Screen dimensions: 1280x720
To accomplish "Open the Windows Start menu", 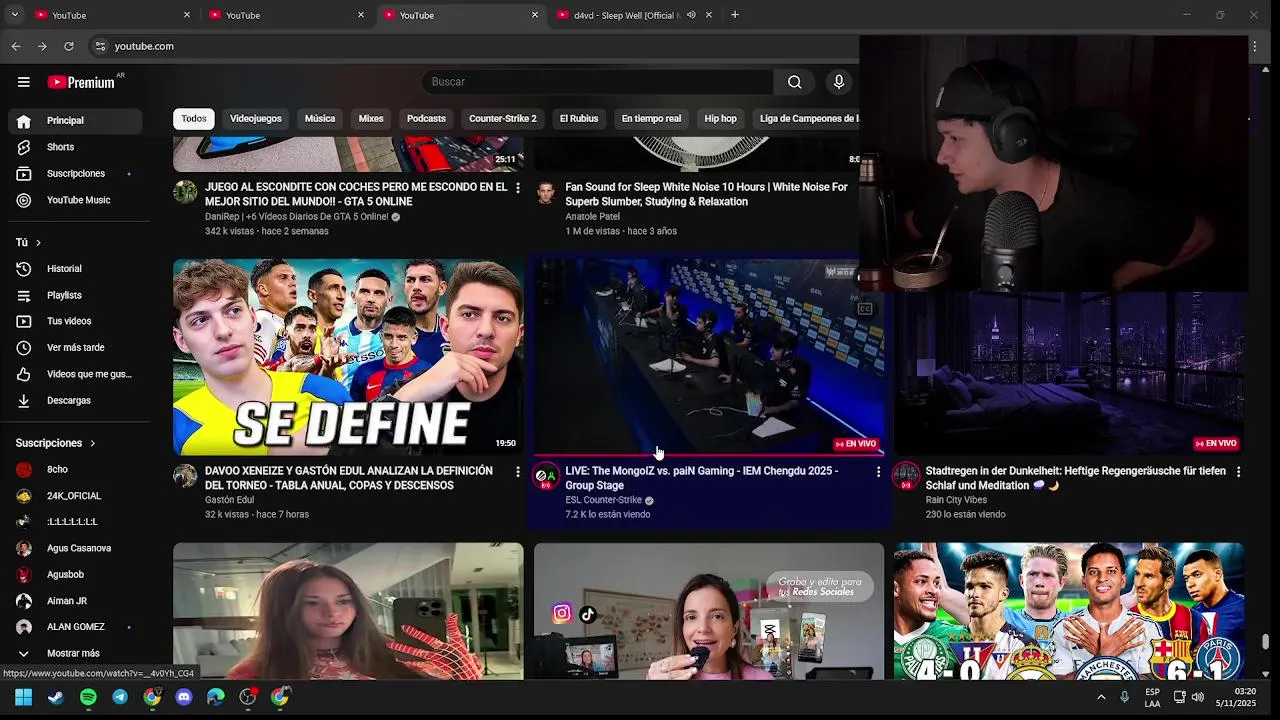I will click(24, 697).
